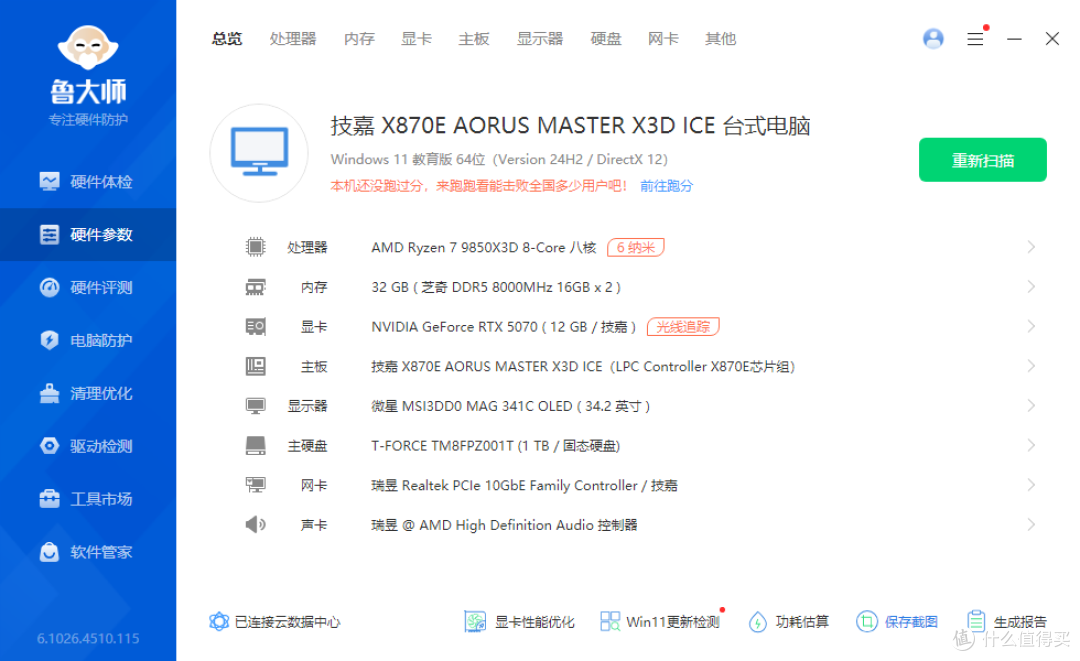Expand the 内存 row chevron
The width and height of the screenshot is (1080, 661).
coord(1031,286)
